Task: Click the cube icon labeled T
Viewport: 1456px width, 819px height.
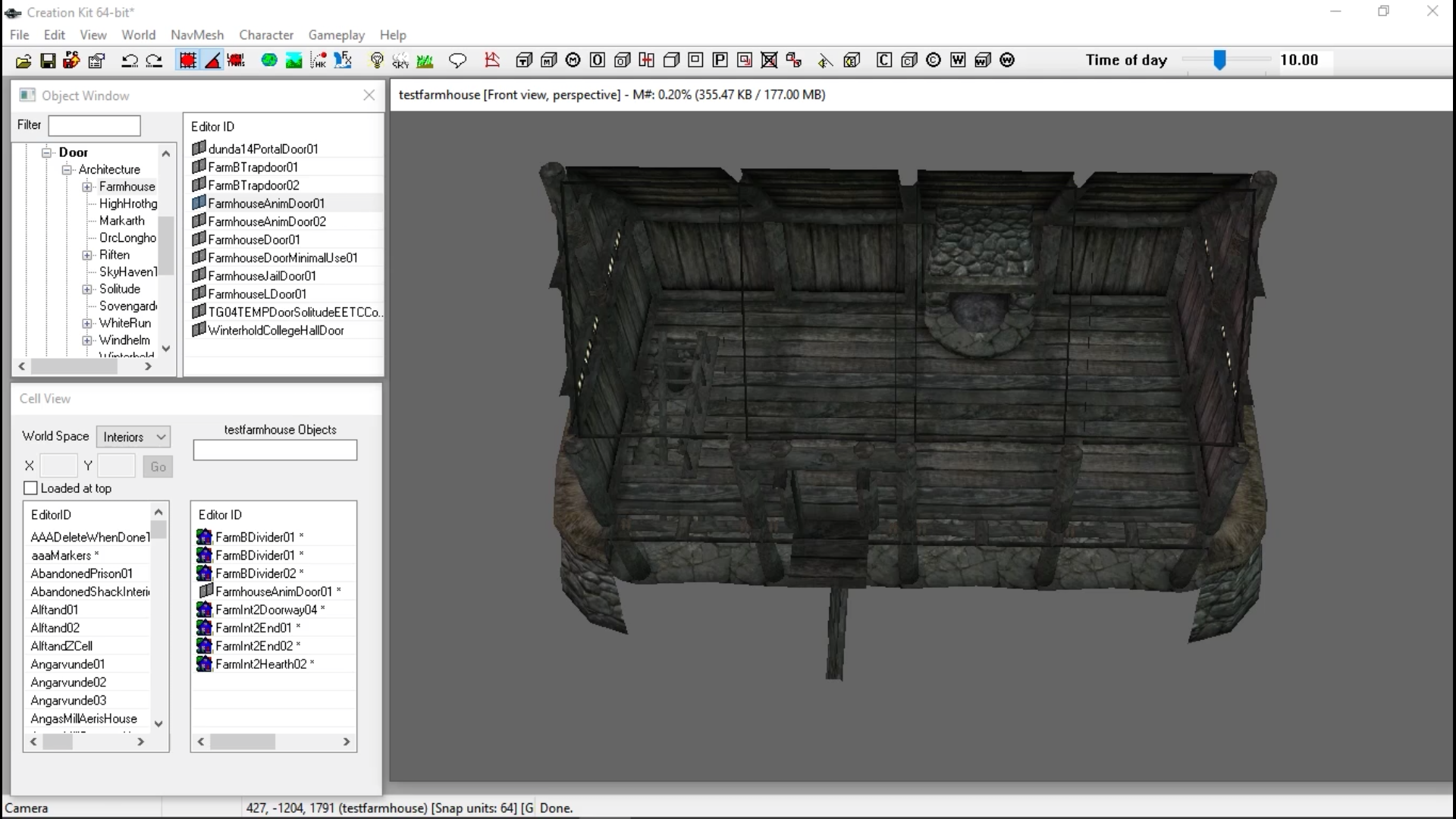Action: coord(524,61)
